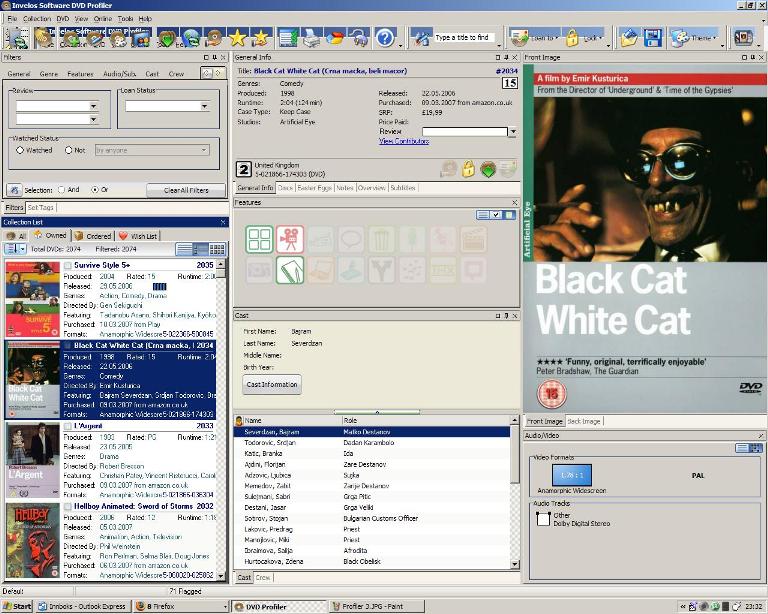This screenshot has height=614, width=768.
Task: Open the Collection menu
Action: [x=37, y=19]
